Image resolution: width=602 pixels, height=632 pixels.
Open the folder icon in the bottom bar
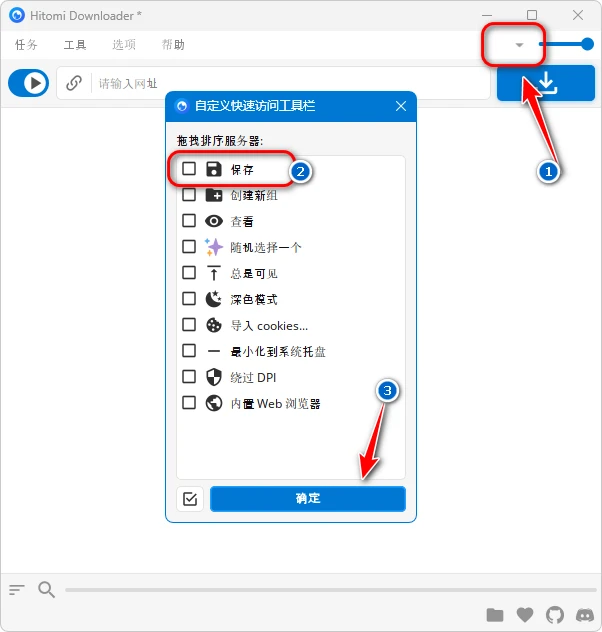[495, 615]
